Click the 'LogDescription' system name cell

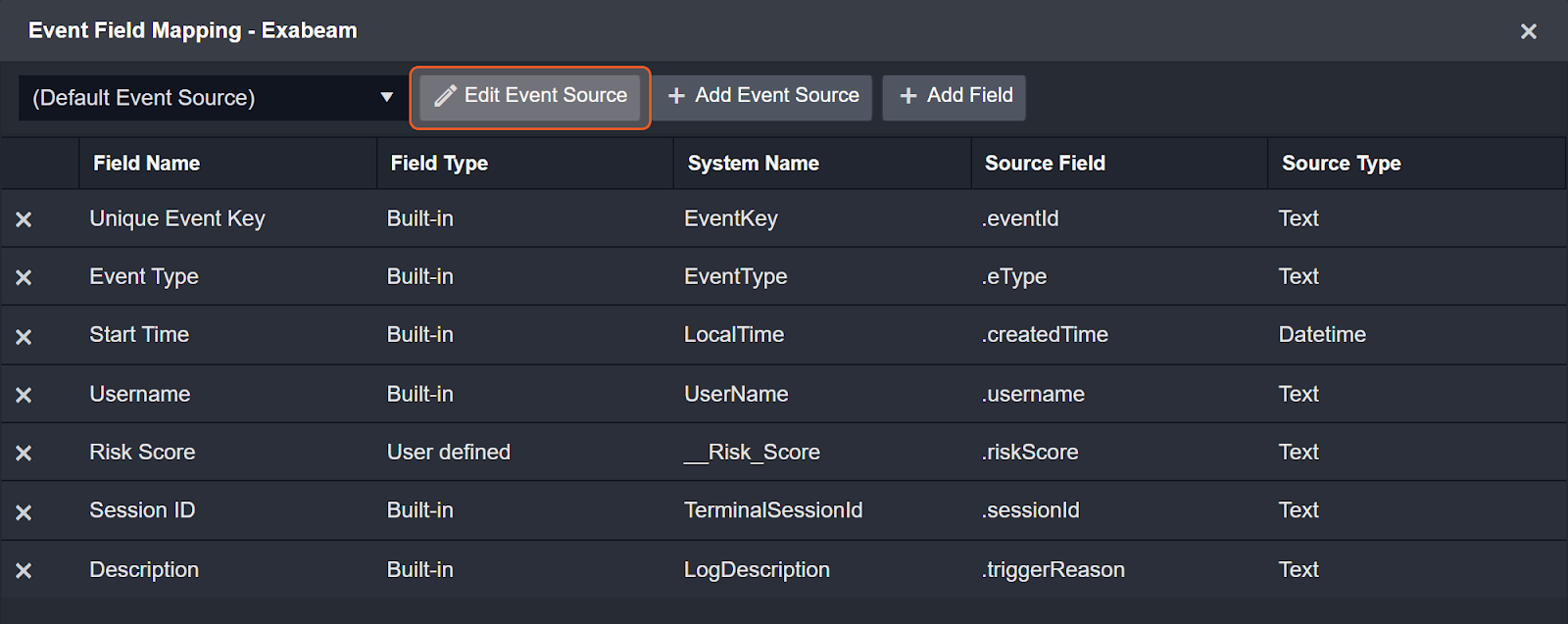(x=757, y=569)
